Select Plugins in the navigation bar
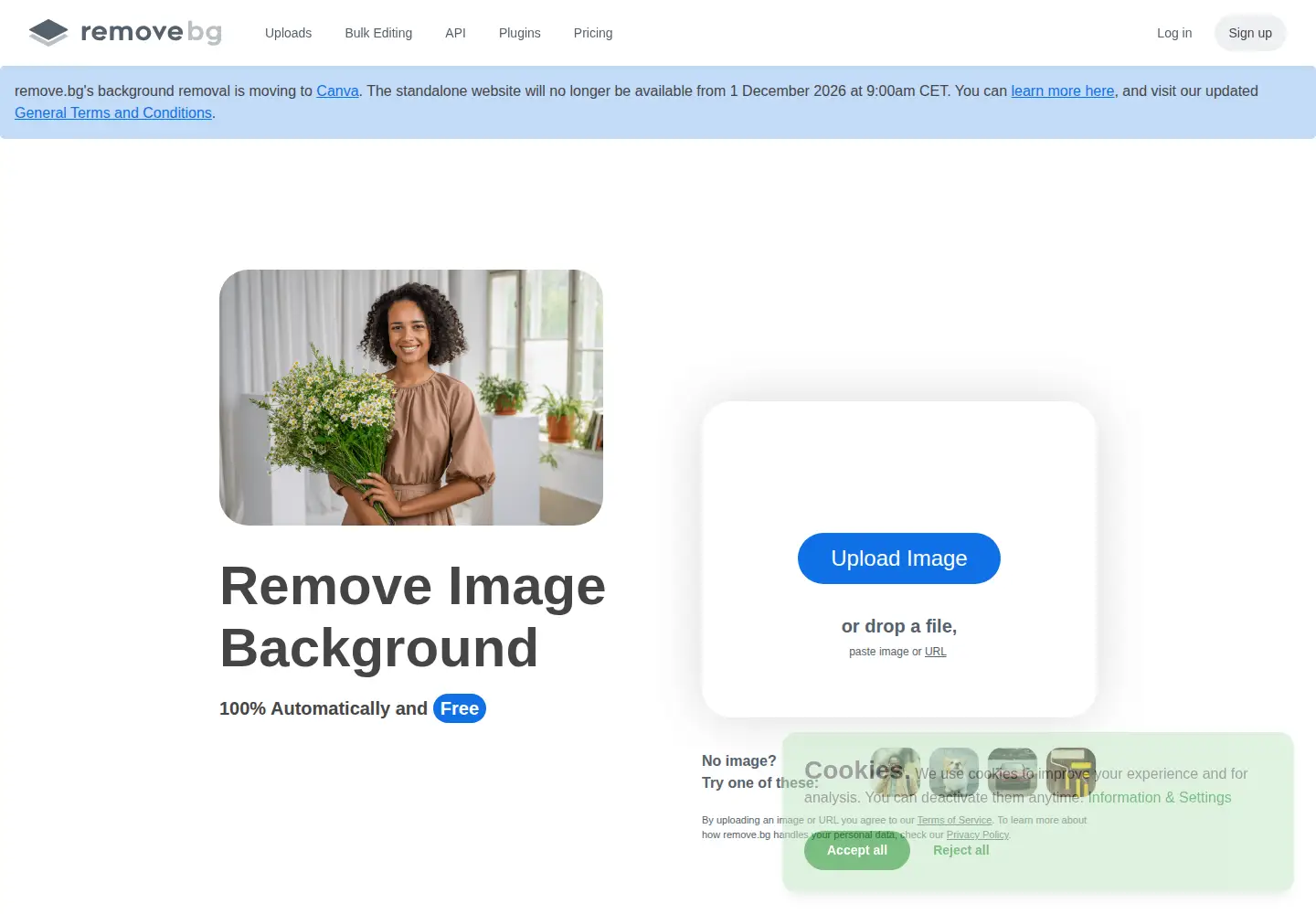 coord(520,33)
